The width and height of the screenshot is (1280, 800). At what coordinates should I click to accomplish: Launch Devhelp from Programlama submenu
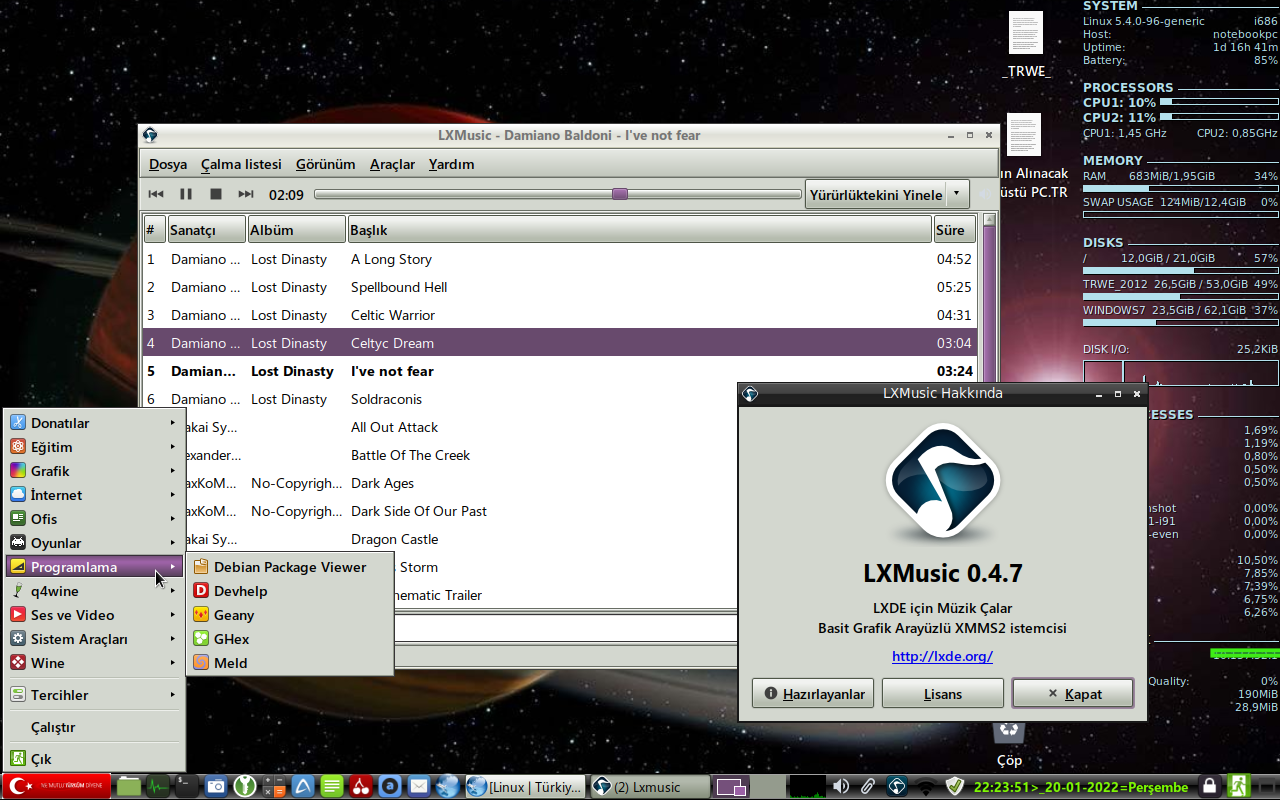click(291, 591)
